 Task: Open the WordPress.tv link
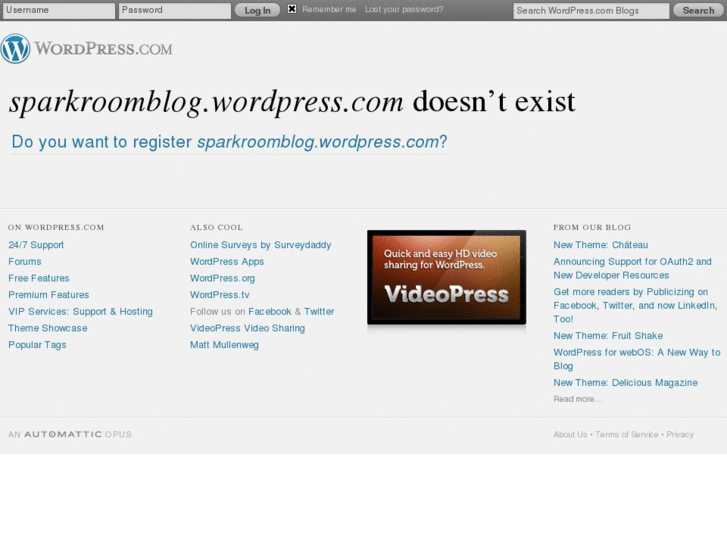click(220, 295)
